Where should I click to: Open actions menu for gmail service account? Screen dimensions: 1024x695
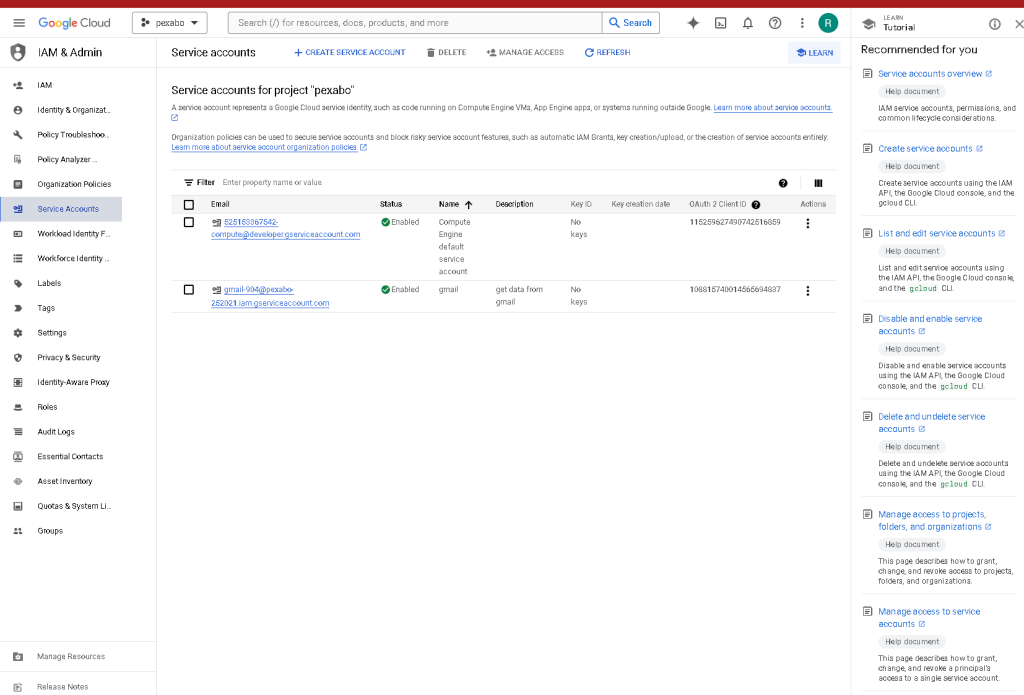808,291
